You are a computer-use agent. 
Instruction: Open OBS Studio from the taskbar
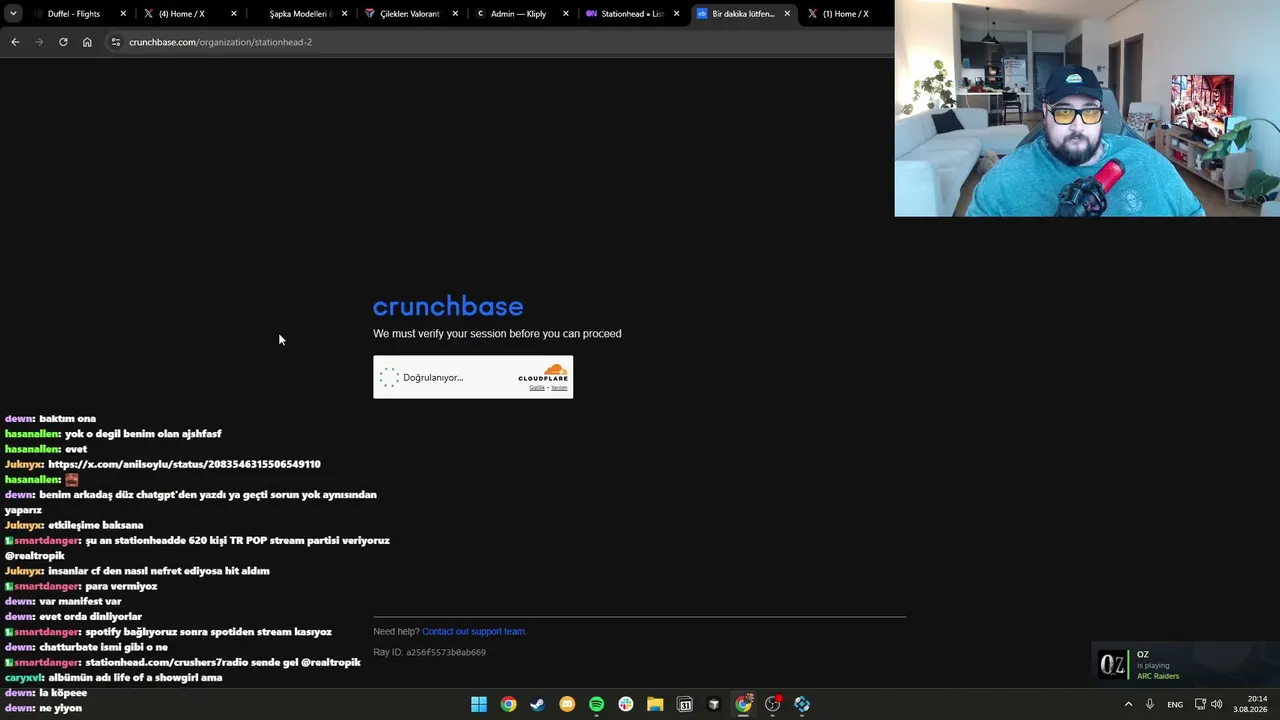(x=773, y=704)
